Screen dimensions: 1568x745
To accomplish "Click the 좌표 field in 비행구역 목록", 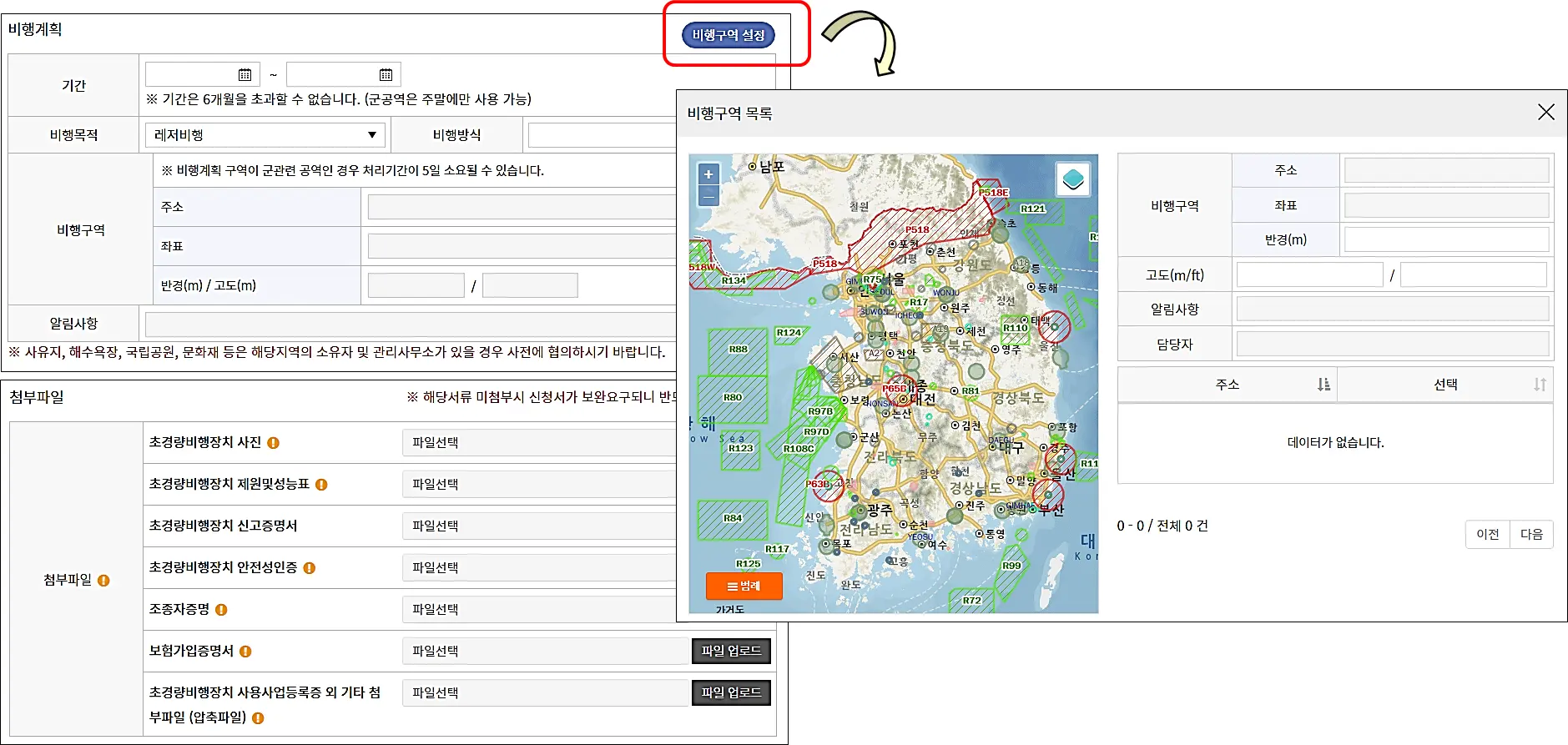I will (1446, 205).
